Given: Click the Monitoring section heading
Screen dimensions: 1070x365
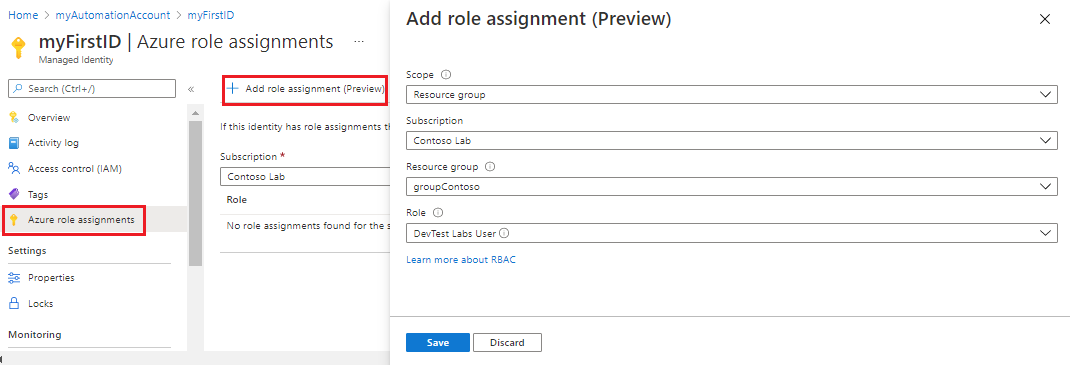Looking at the screenshot, I should (35, 334).
